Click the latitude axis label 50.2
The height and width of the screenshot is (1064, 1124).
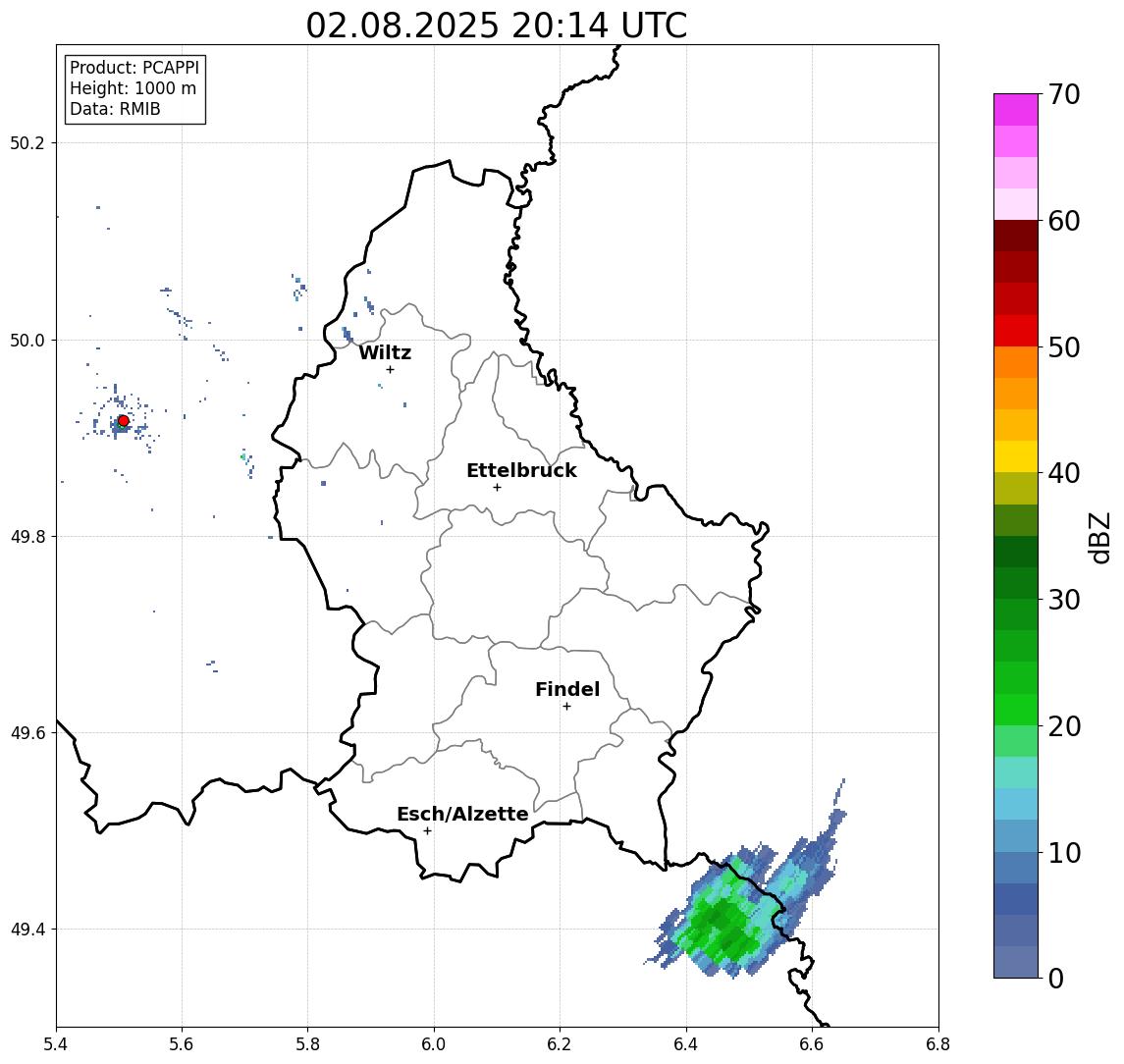pos(27,142)
